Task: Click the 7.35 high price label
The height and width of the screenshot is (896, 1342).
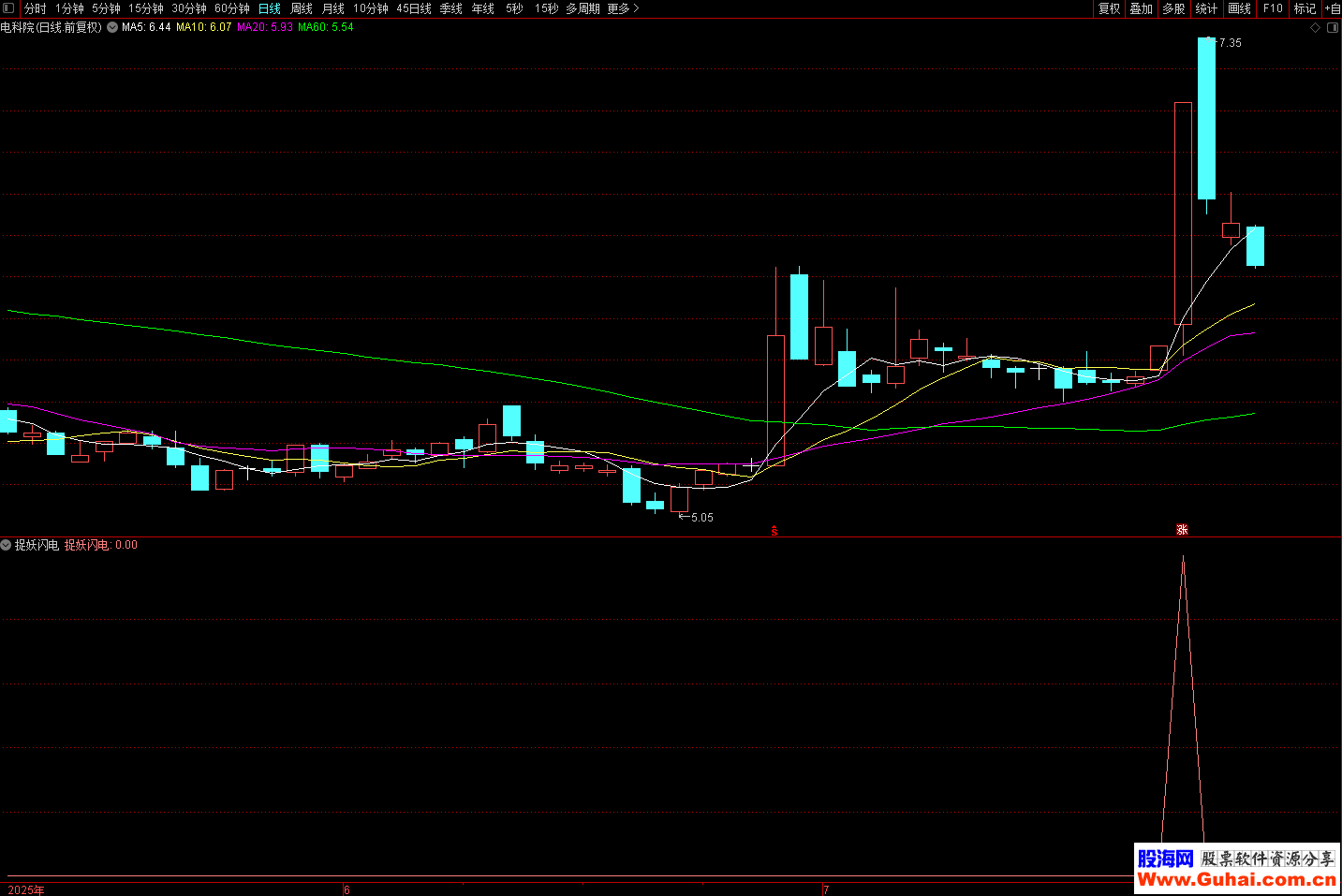Action: pyautogui.click(x=1231, y=43)
